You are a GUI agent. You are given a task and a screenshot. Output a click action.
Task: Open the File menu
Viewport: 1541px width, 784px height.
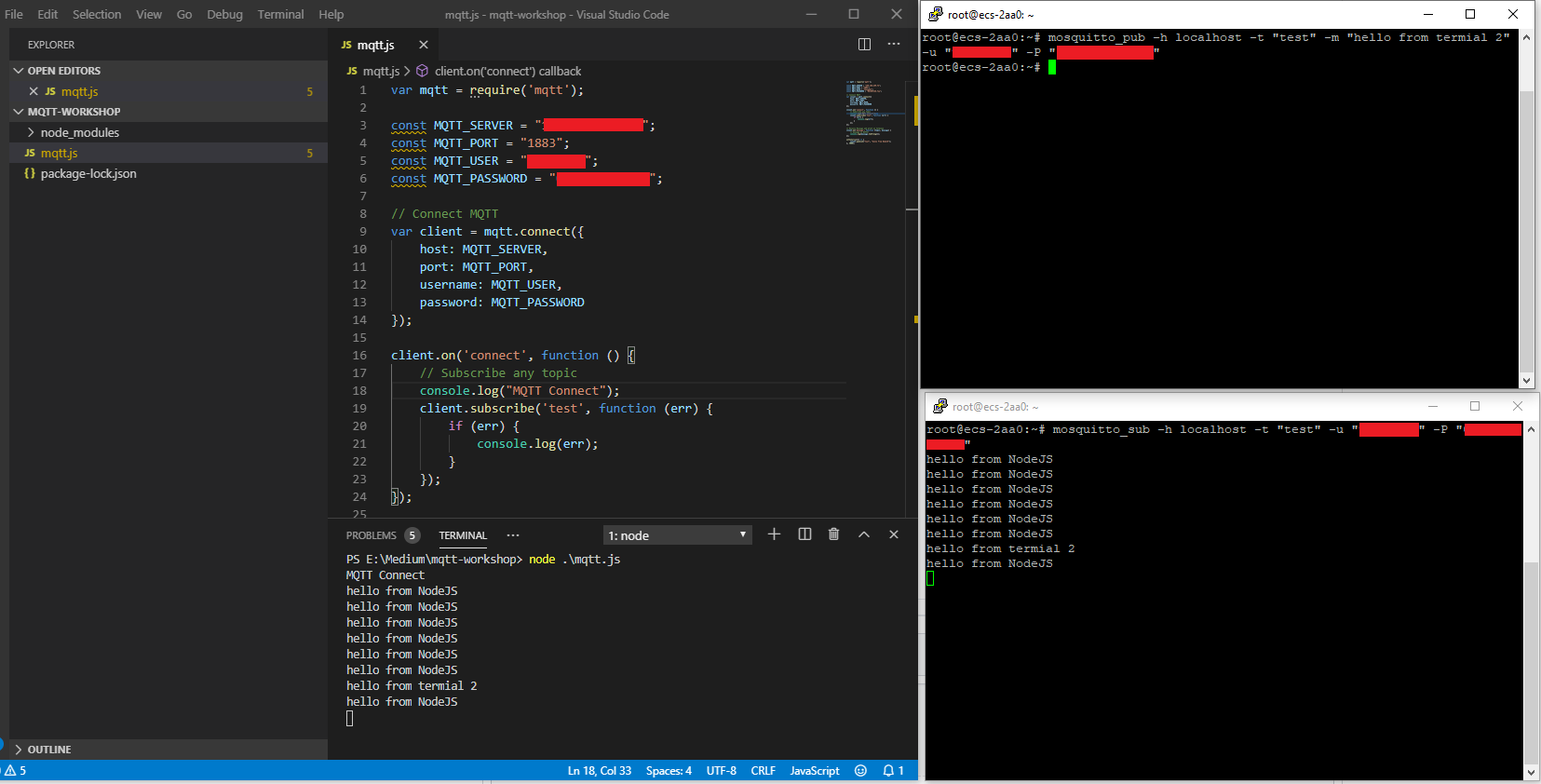14,14
